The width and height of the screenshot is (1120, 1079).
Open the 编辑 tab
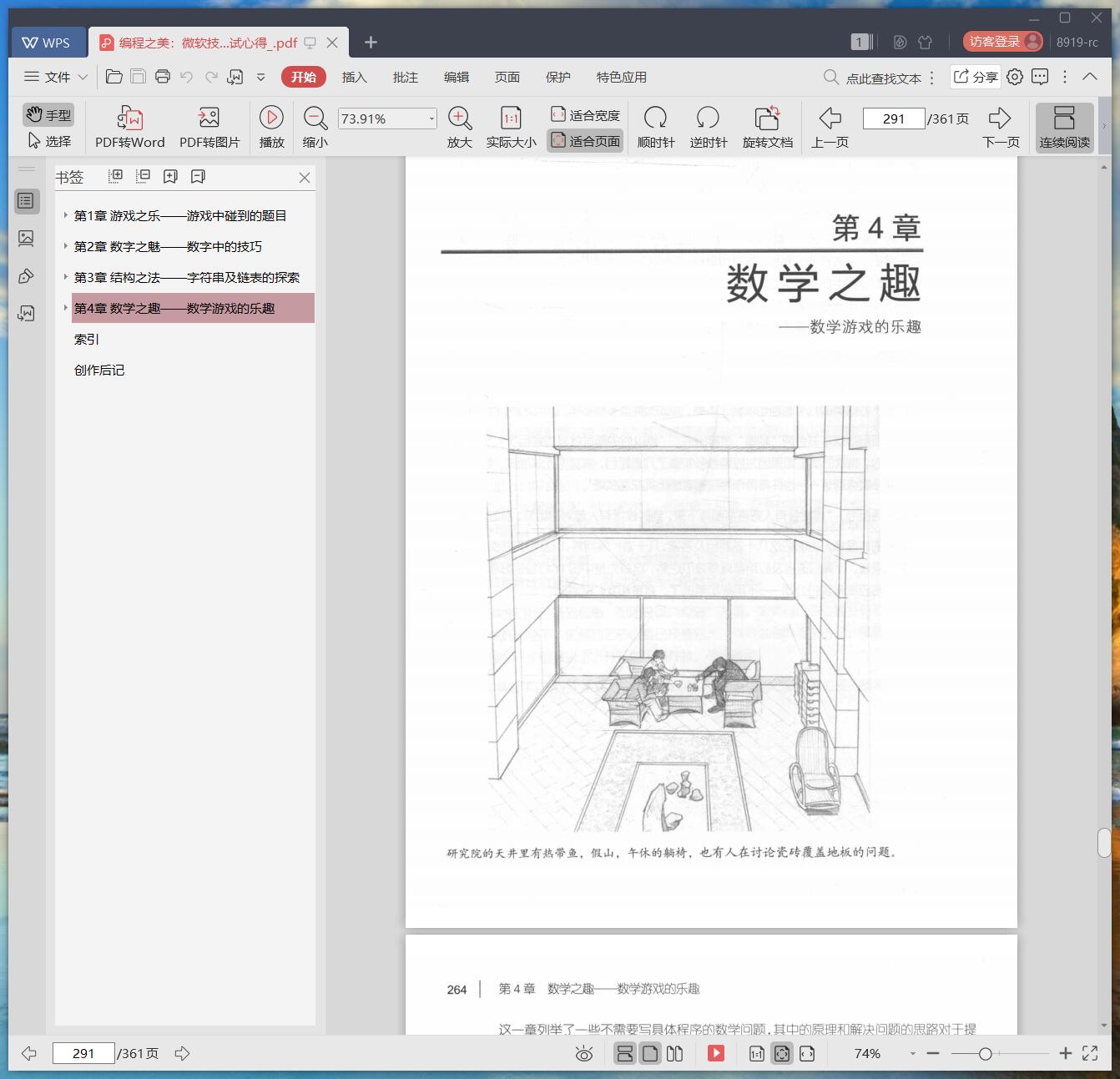click(x=456, y=77)
